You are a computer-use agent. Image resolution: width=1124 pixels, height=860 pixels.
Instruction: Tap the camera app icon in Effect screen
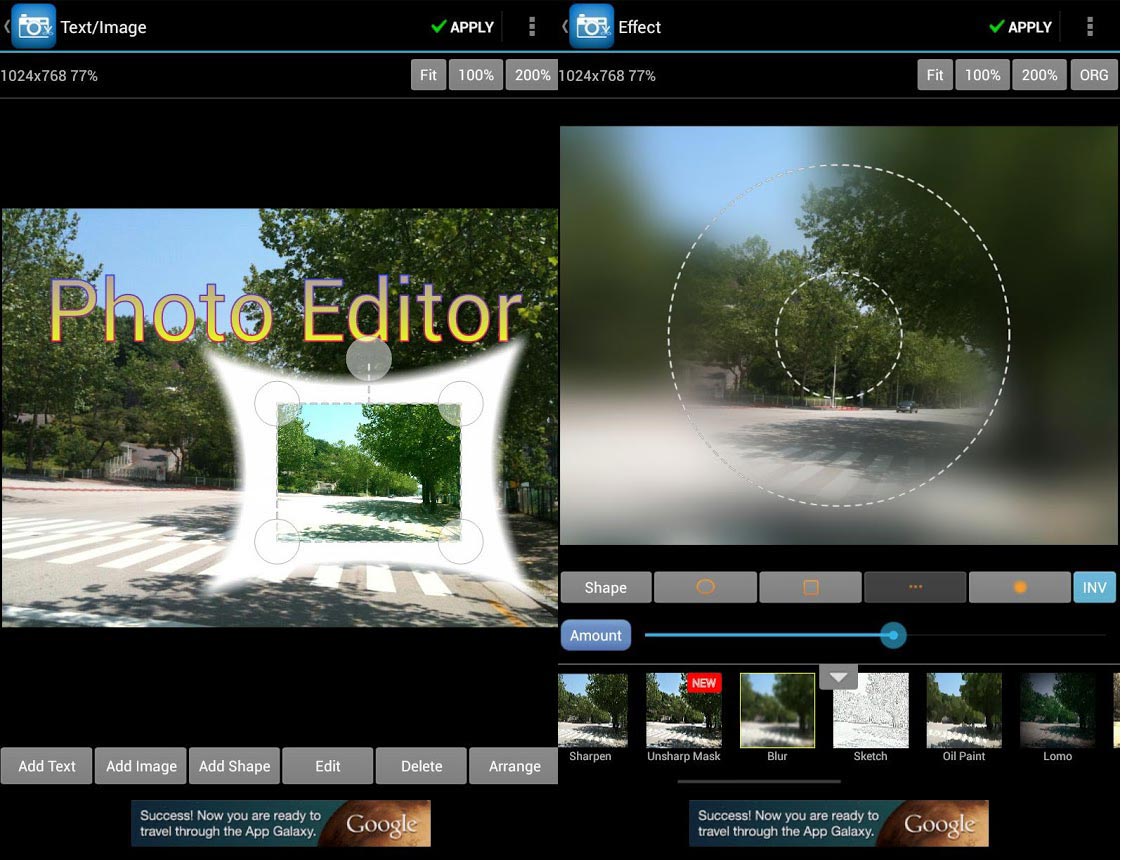pyautogui.click(x=591, y=27)
